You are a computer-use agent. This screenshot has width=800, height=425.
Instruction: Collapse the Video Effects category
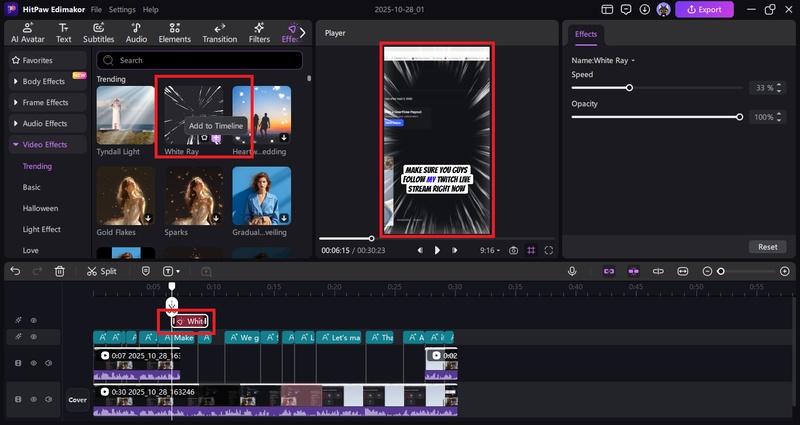(x=47, y=144)
